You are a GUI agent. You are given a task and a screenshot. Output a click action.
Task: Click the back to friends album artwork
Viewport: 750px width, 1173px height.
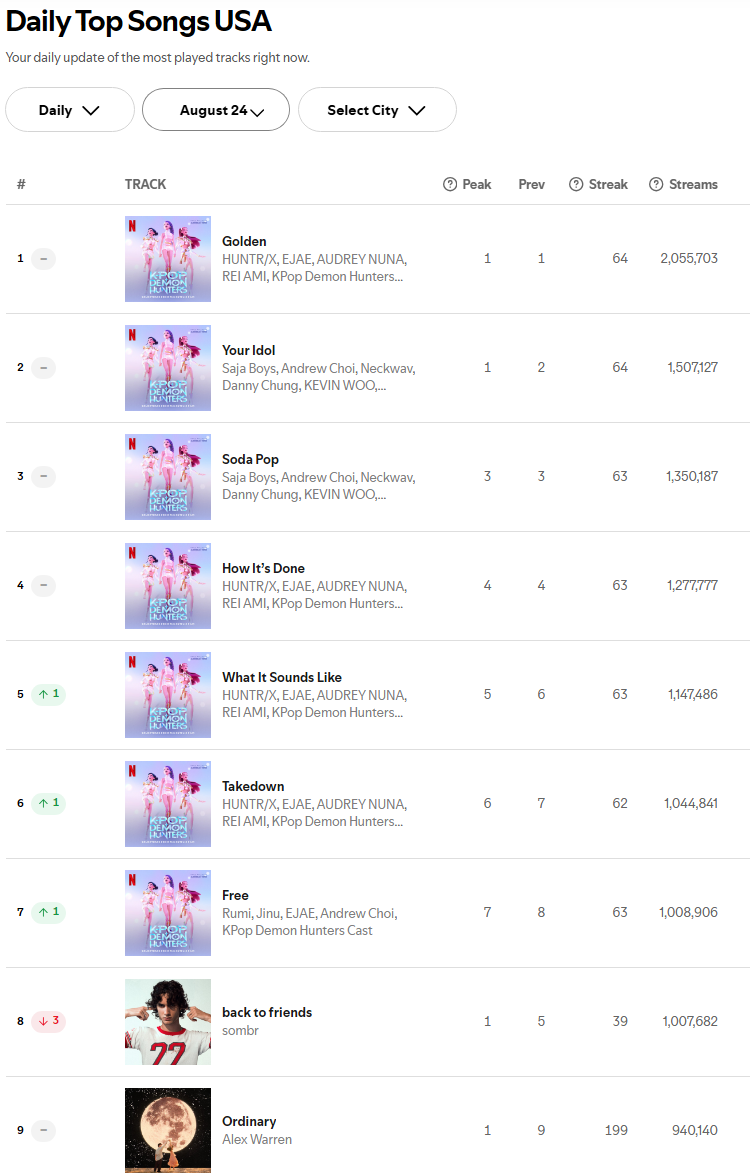coord(168,1021)
